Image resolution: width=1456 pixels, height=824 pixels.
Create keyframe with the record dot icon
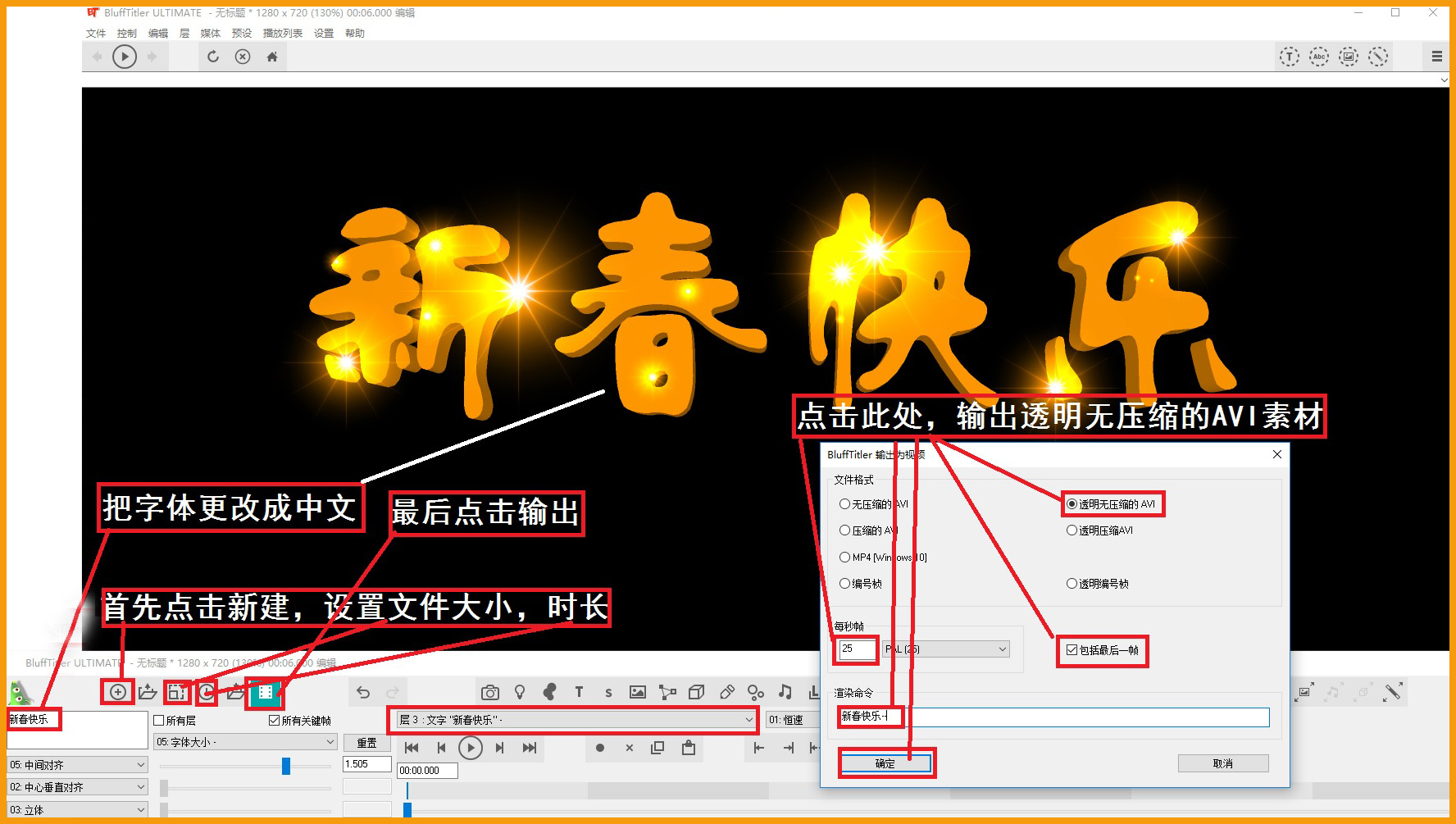[x=600, y=748]
